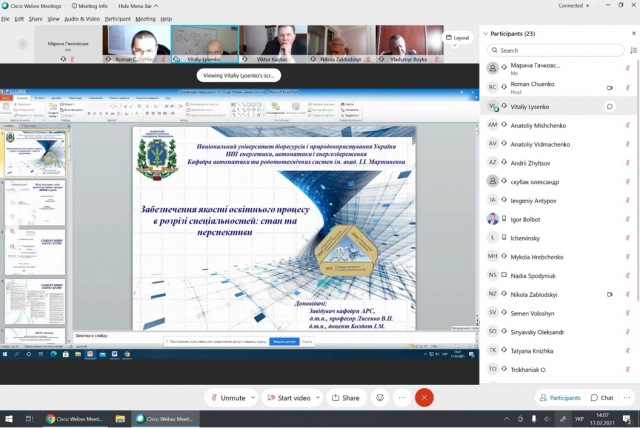Click the Search participants field
The width and height of the screenshot is (640, 428).
point(556,50)
